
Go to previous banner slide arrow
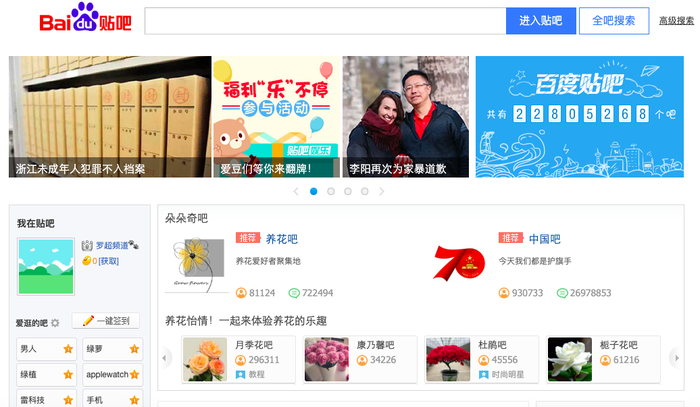coord(296,191)
